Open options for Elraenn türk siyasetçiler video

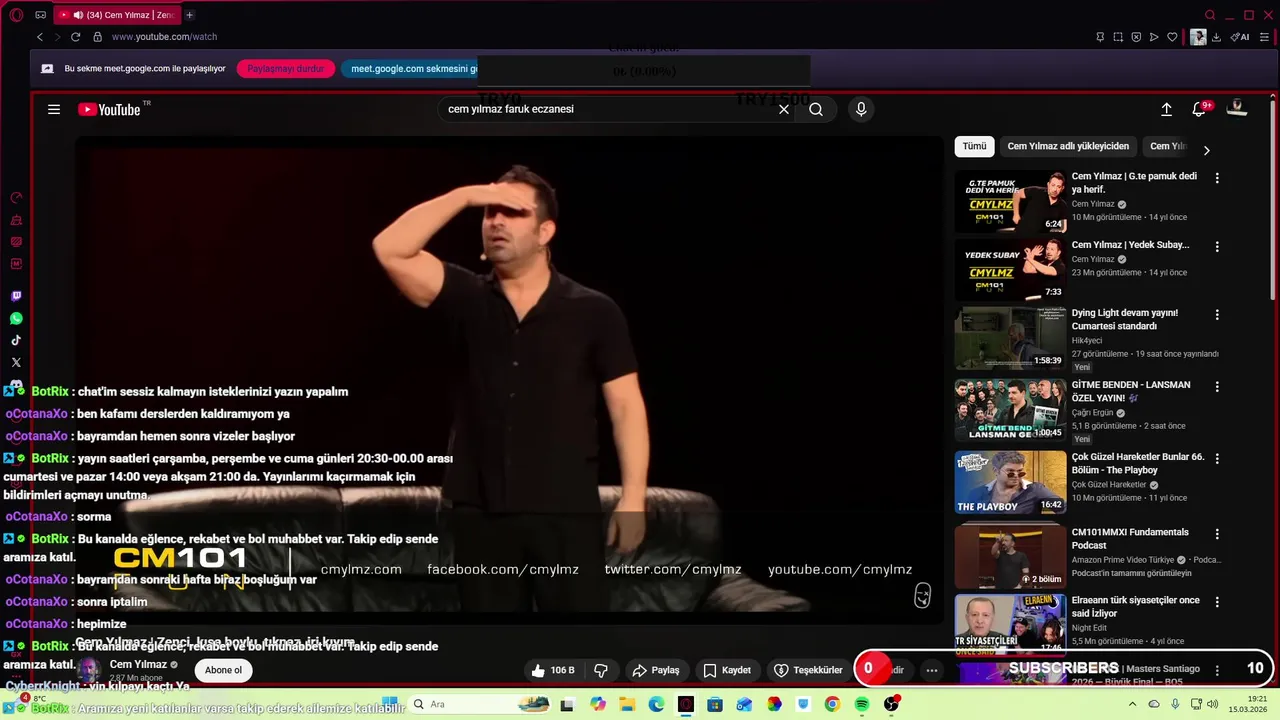[x=1217, y=602]
